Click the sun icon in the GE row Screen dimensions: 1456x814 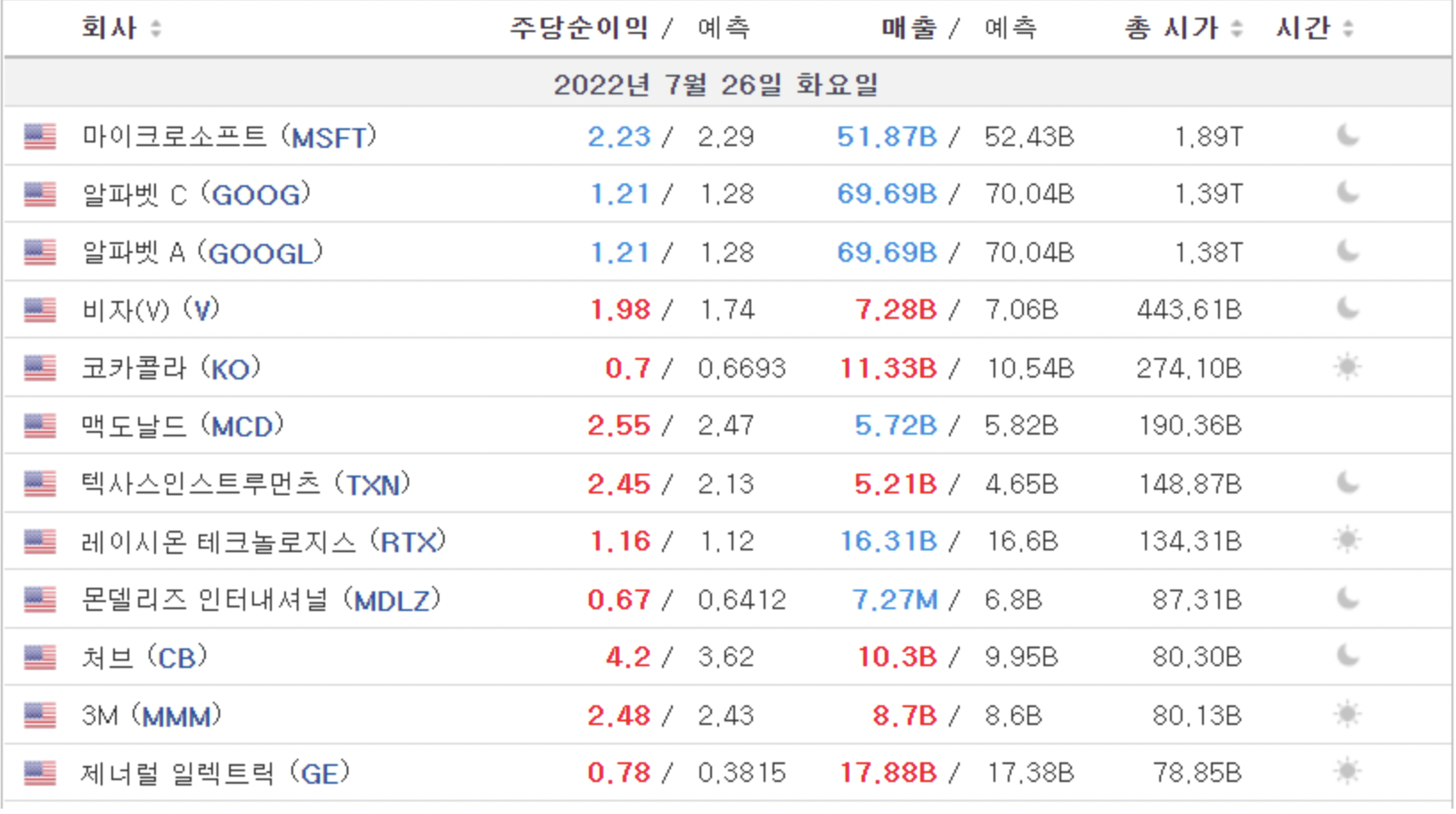(x=1348, y=771)
